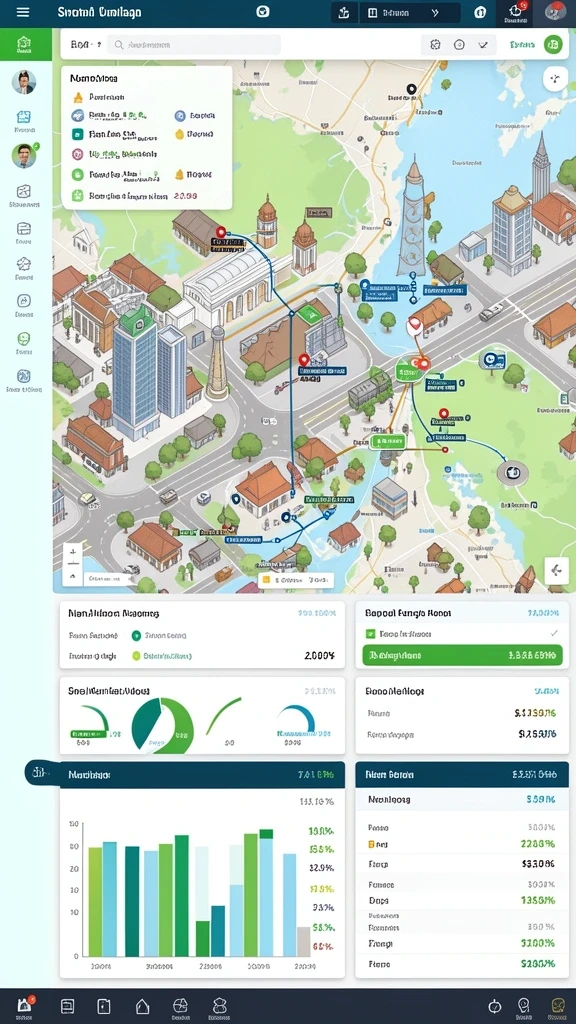Screen dimensions: 576x1024
Task: Click the green progress bar in the right panel
Action: pos(462,655)
